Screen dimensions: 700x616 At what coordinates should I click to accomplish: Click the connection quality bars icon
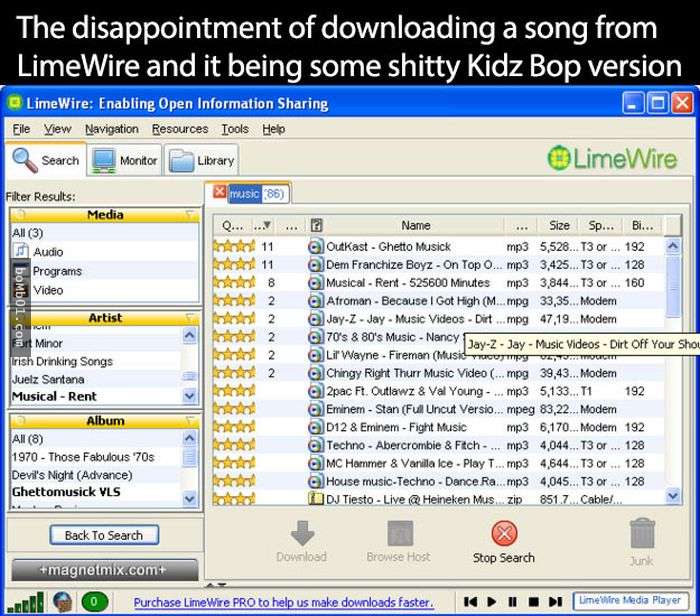26,602
